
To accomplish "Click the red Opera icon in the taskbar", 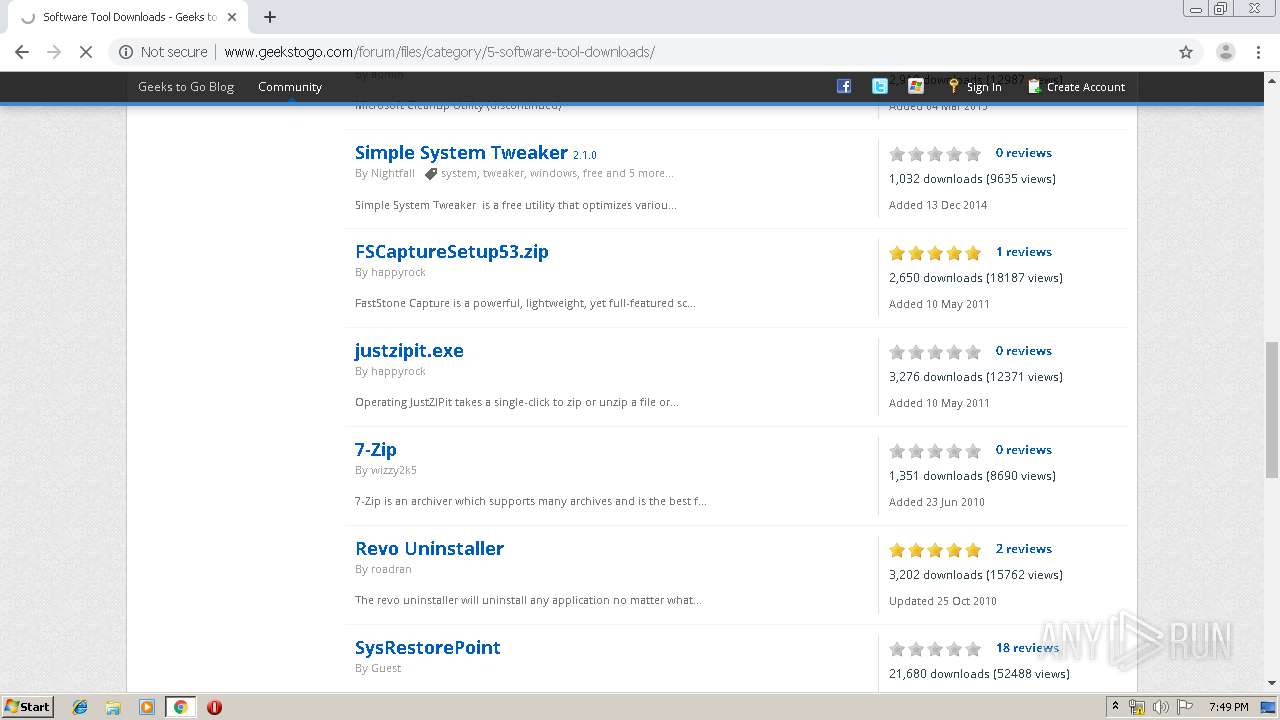I will (x=214, y=707).
